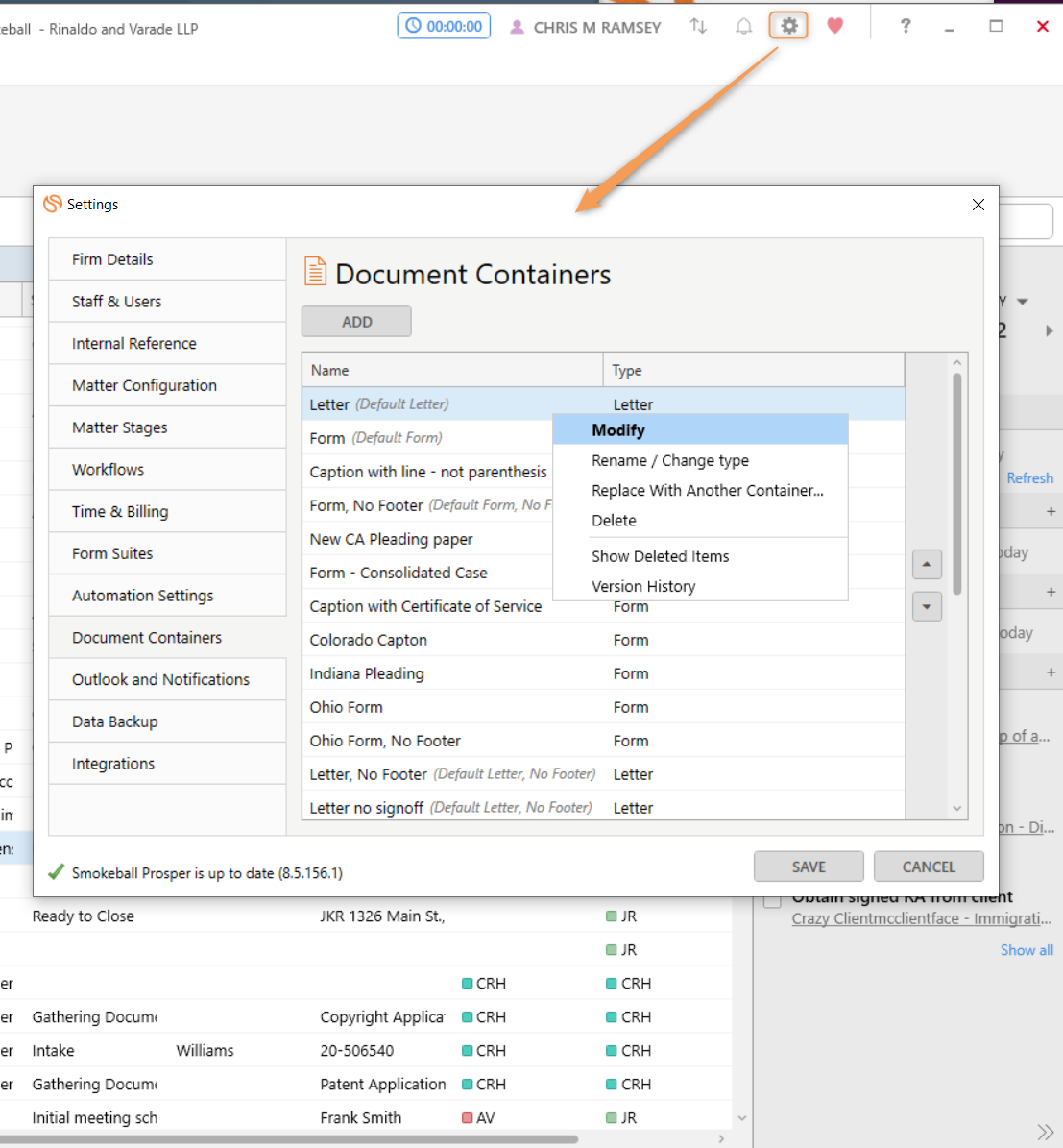Select Document Containers in the sidebar
This screenshot has width=1063, height=1148.
167,638
